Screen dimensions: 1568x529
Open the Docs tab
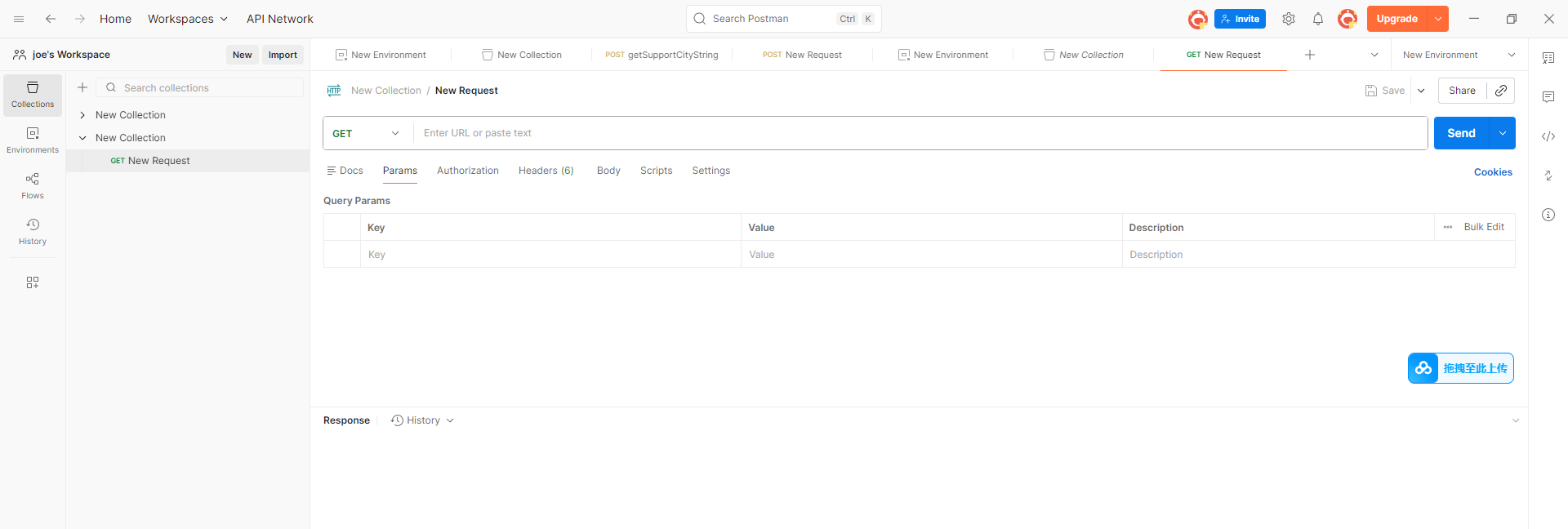tap(345, 171)
